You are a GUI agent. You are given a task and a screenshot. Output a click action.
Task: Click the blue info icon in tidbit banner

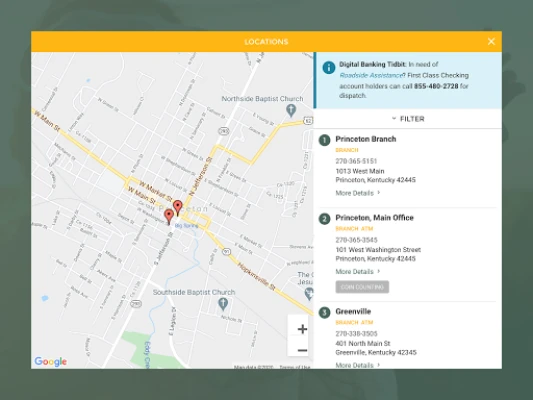coord(329,68)
